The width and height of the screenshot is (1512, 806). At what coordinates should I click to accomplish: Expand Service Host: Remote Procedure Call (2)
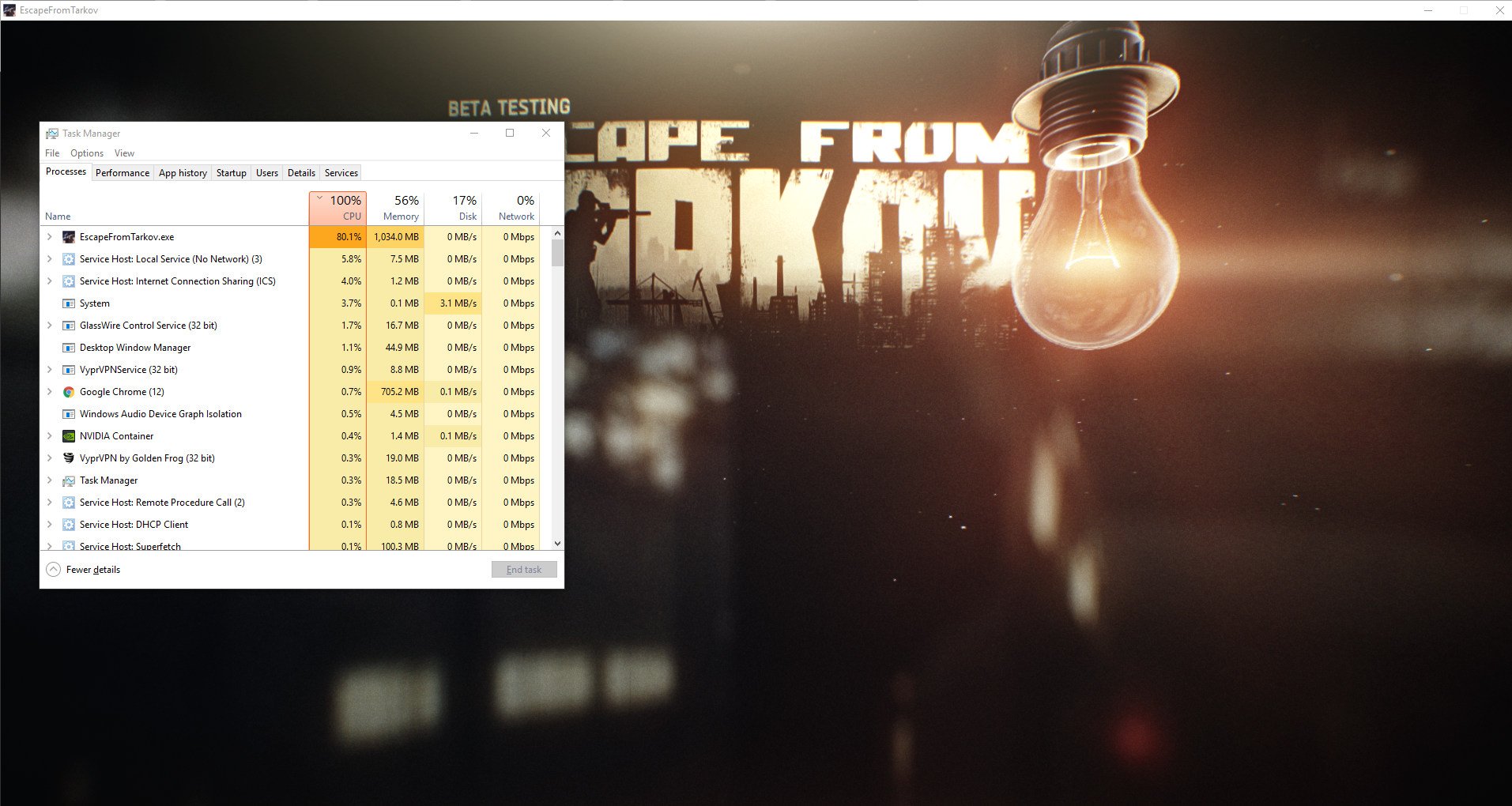[x=49, y=503]
